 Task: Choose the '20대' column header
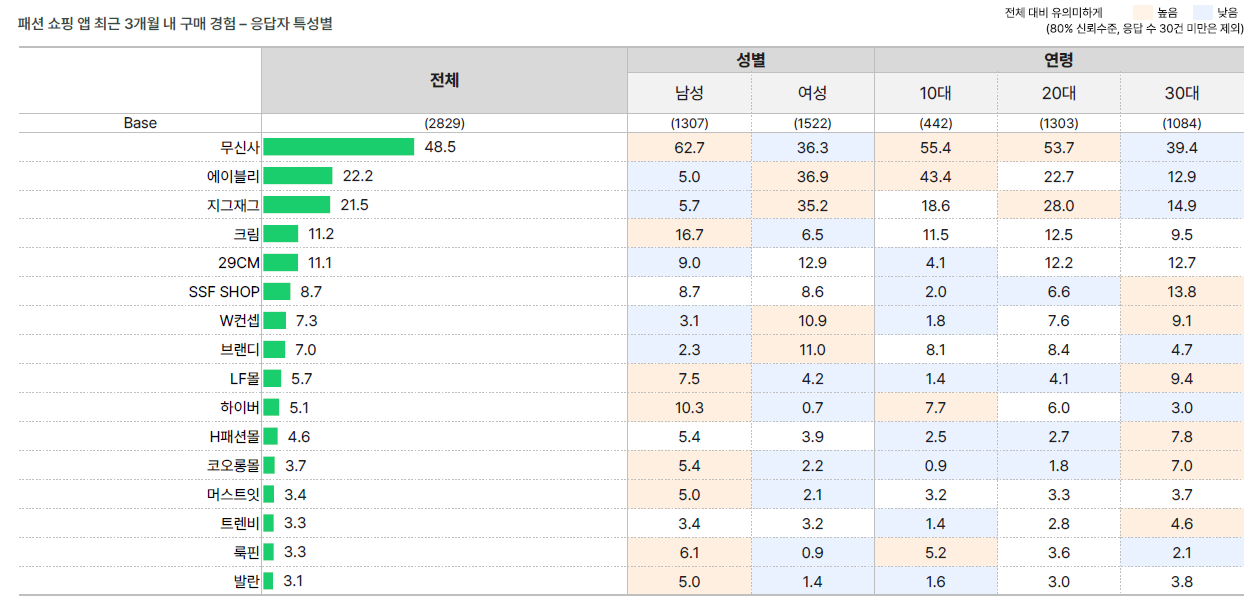point(1058,93)
